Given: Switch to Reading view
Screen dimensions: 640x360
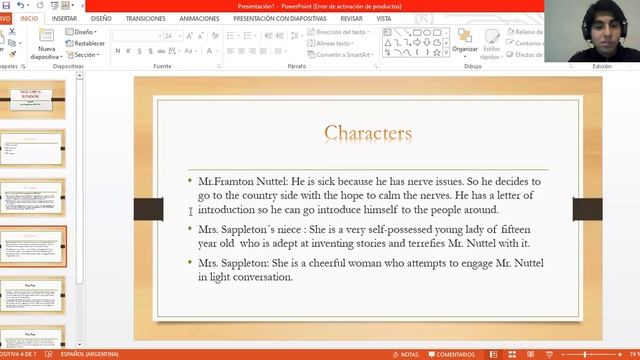Looking at the screenshot, I should point(531,354).
